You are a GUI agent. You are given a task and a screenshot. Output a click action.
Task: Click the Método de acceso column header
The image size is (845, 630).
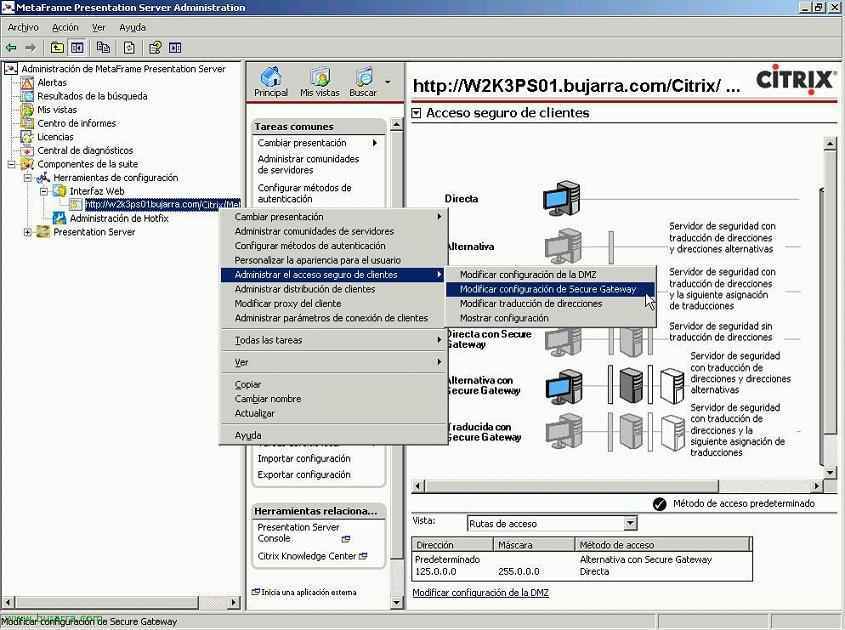pos(662,545)
